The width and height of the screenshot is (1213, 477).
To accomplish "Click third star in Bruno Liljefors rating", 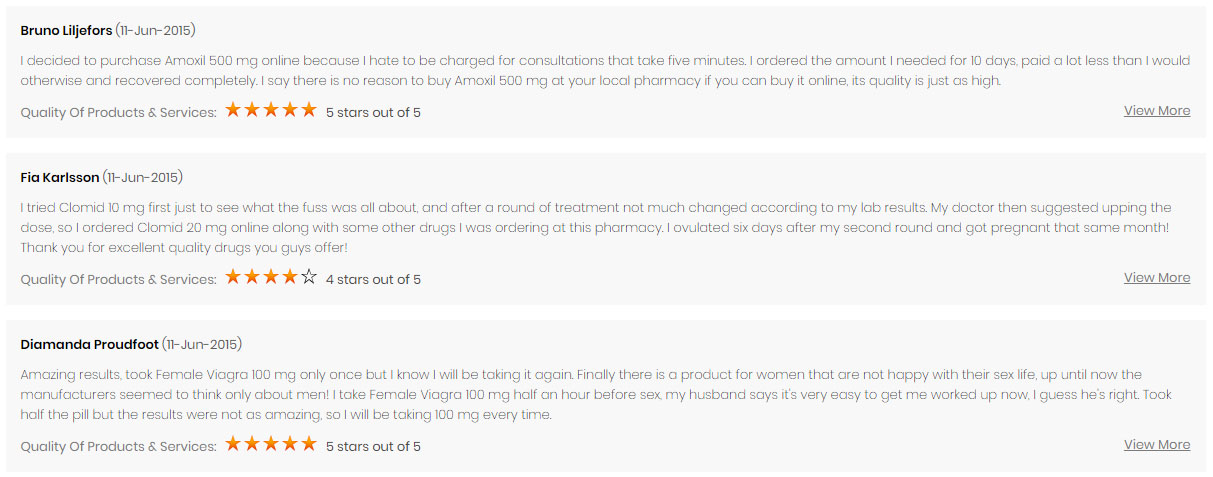I will click(x=271, y=110).
